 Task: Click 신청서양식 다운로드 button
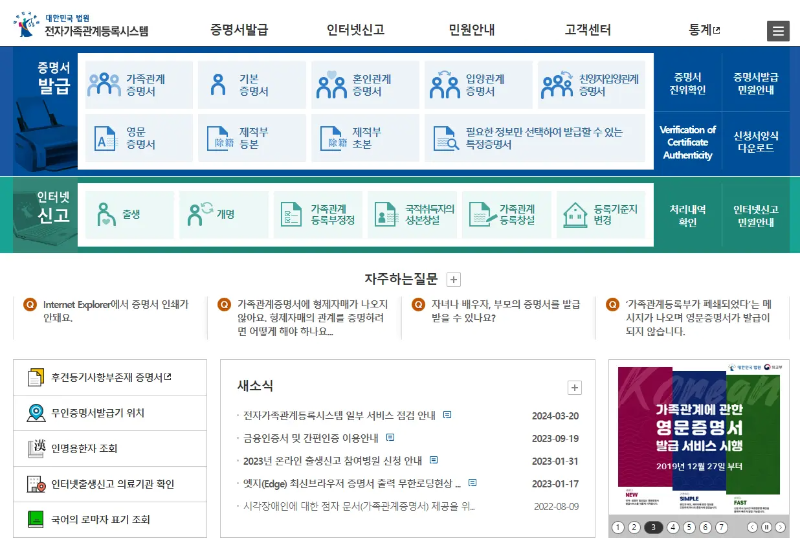pyautogui.click(x=756, y=142)
